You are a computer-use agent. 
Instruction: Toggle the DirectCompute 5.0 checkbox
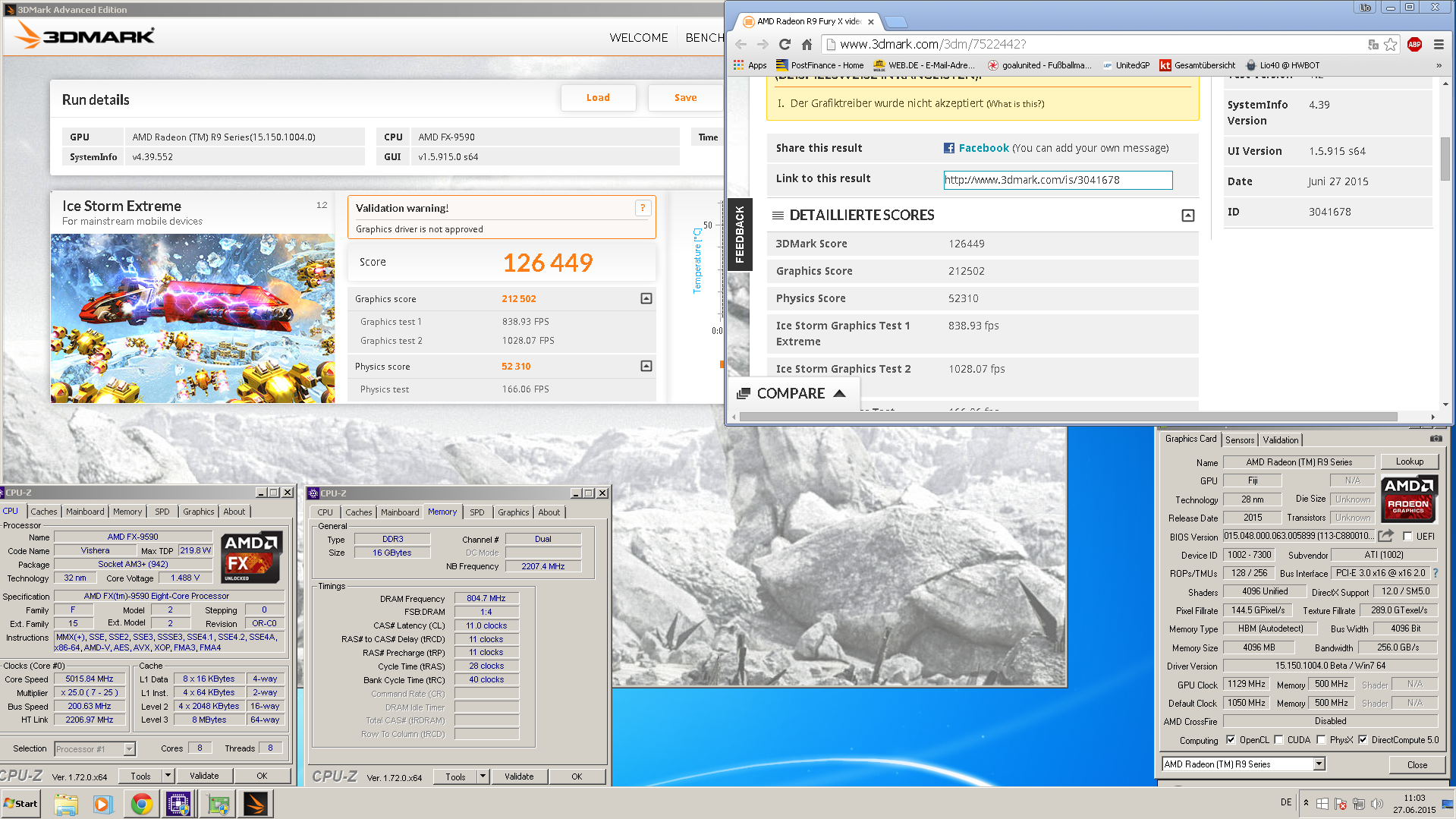pyautogui.click(x=1363, y=740)
